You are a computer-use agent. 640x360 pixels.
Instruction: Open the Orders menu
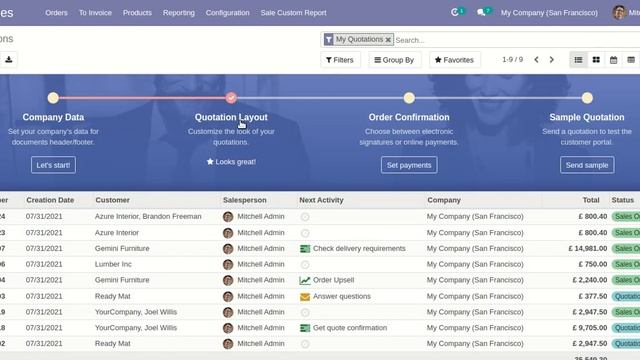tap(56, 13)
